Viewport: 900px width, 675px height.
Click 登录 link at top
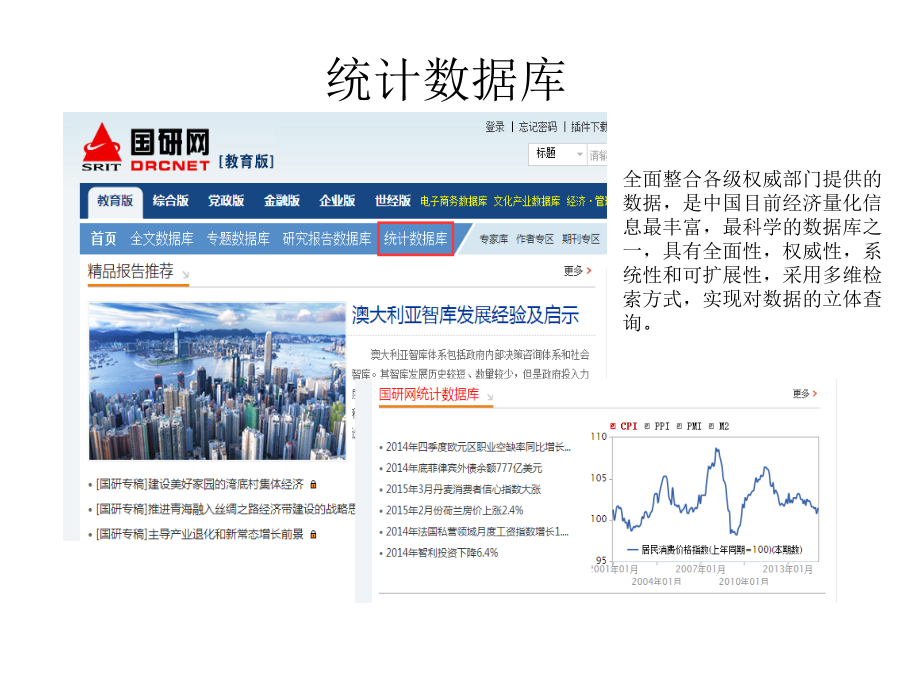coord(495,127)
